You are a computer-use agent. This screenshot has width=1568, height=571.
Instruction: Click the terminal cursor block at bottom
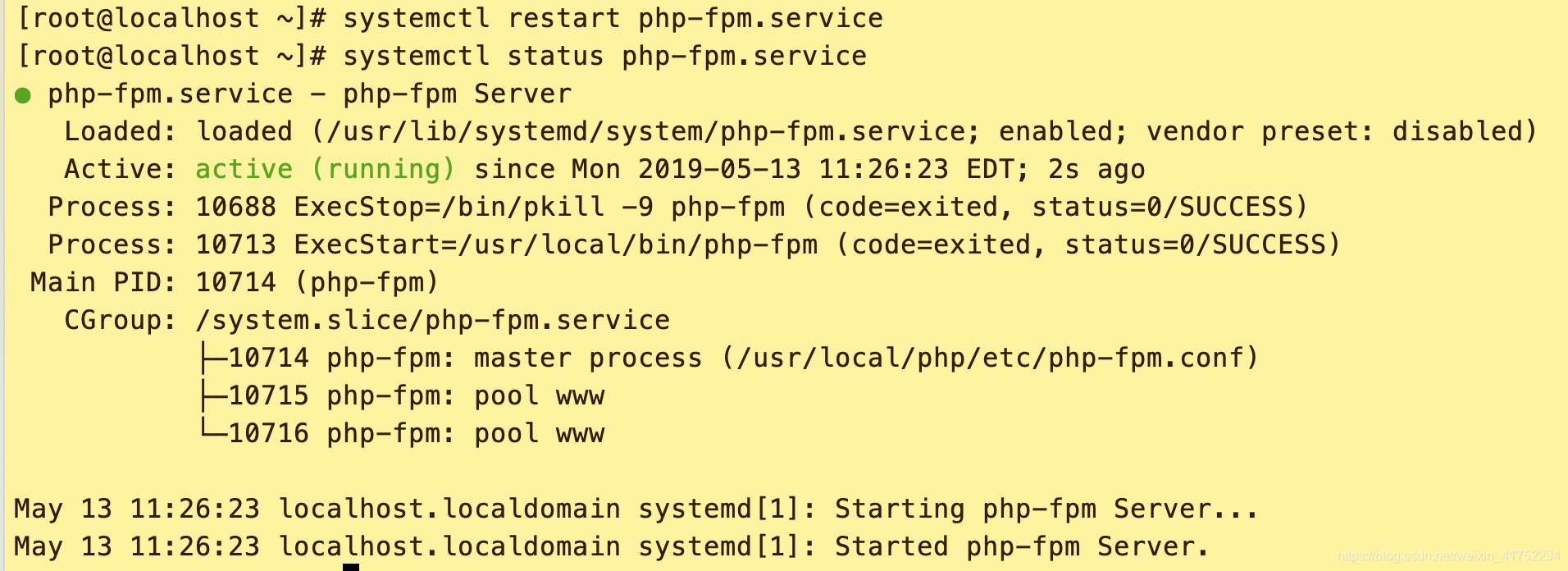pos(351,567)
